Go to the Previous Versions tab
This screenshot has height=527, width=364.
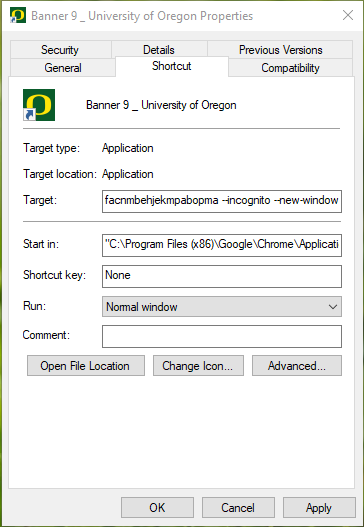pos(280,50)
